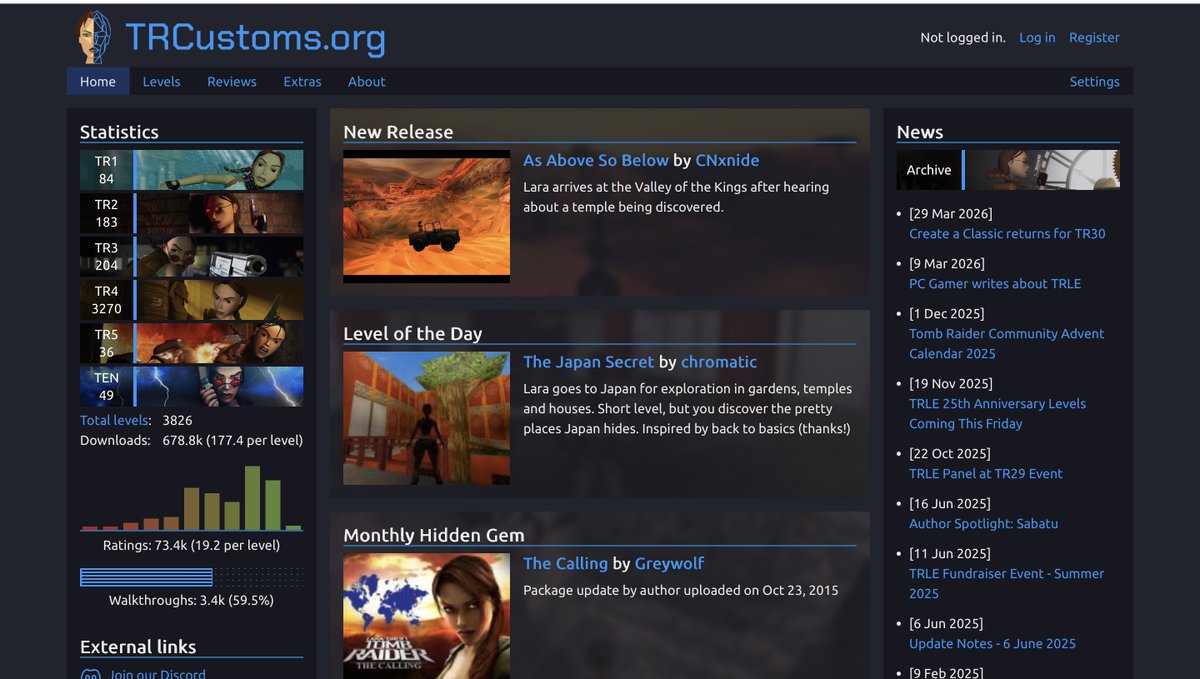Viewport: 1200px width, 679px height.
Task: Open TRLE 25th Anniversary Levels news
Action: tap(997, 414)
